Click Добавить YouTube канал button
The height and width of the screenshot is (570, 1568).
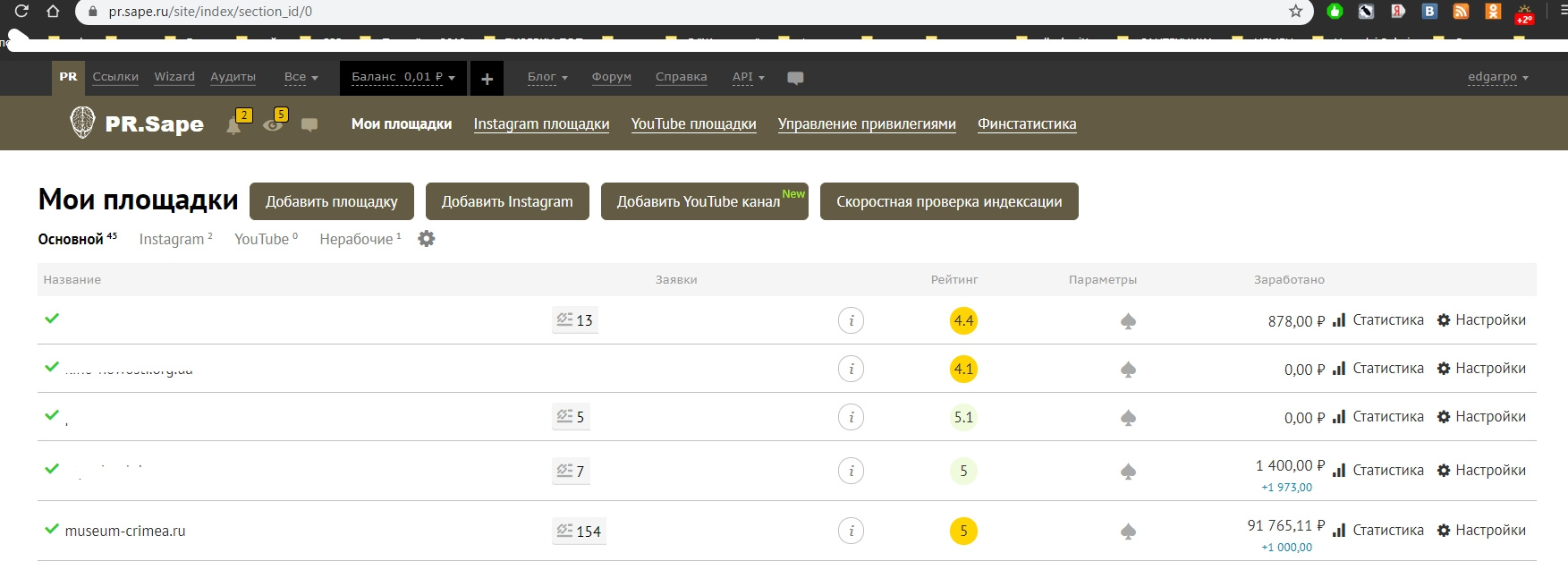pos(705,201)
